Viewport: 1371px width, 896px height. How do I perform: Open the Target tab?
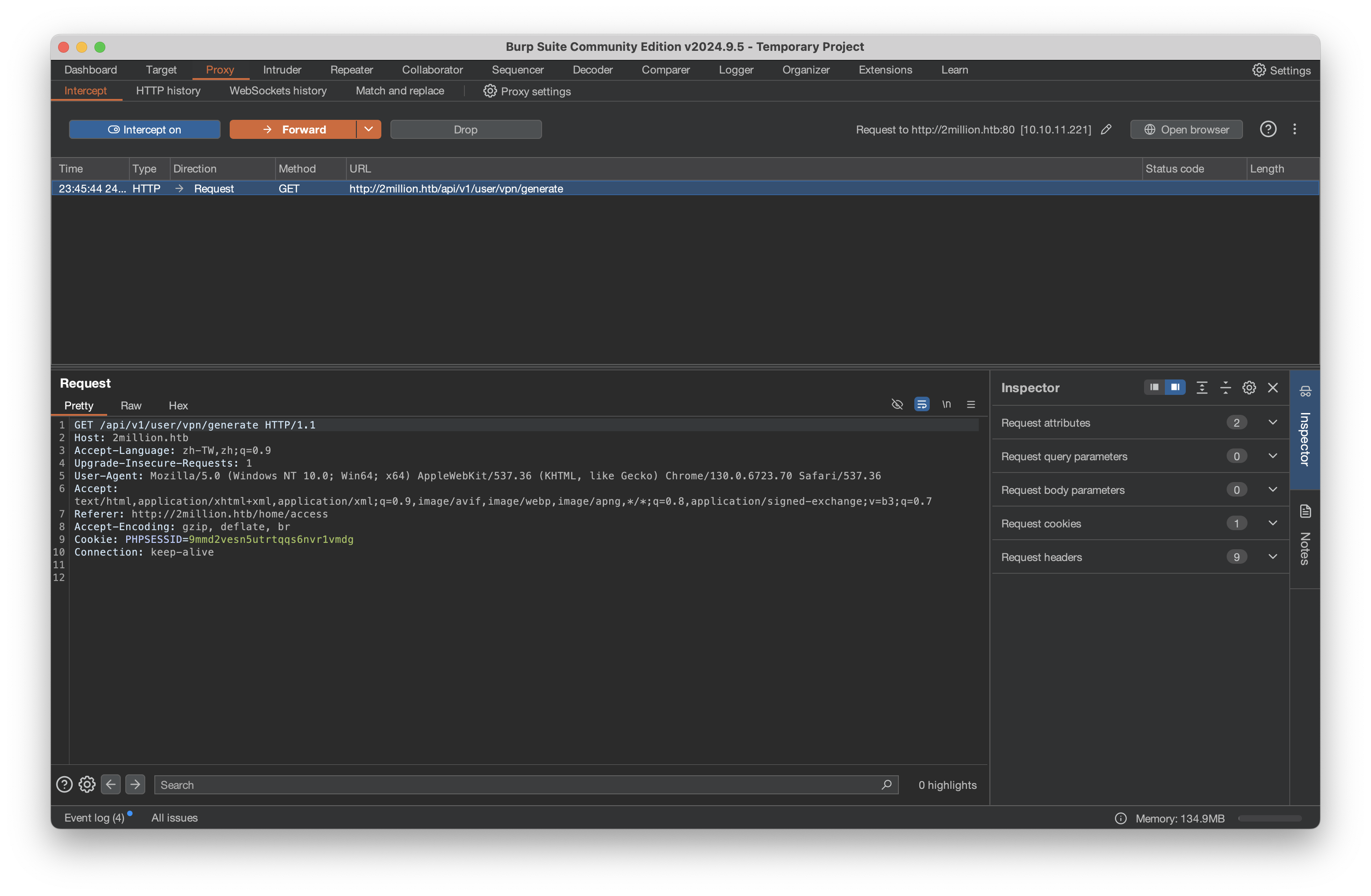coord(161,70)
